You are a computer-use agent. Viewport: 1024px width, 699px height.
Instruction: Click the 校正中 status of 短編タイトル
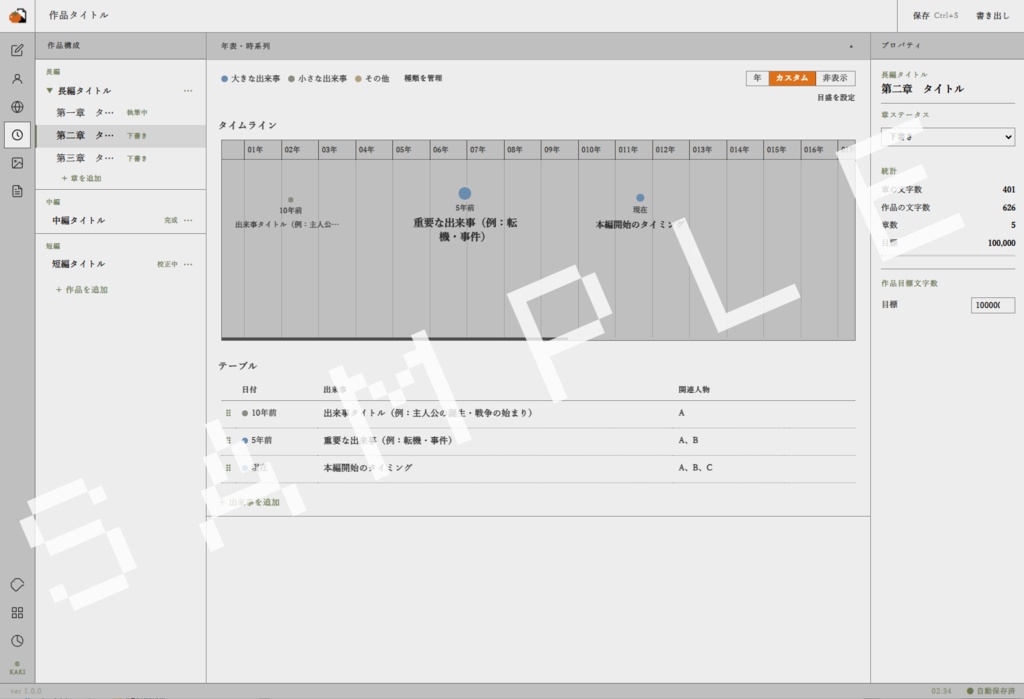point(167,264)
